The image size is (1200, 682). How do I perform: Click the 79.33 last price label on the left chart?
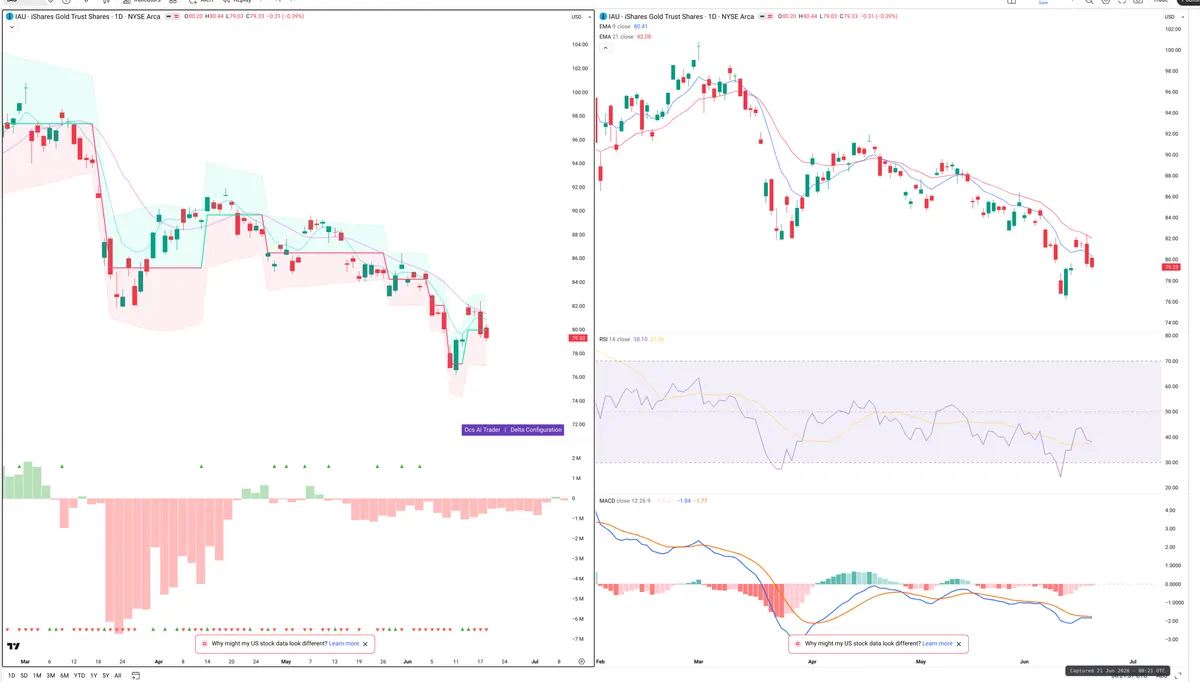(577, 339)
